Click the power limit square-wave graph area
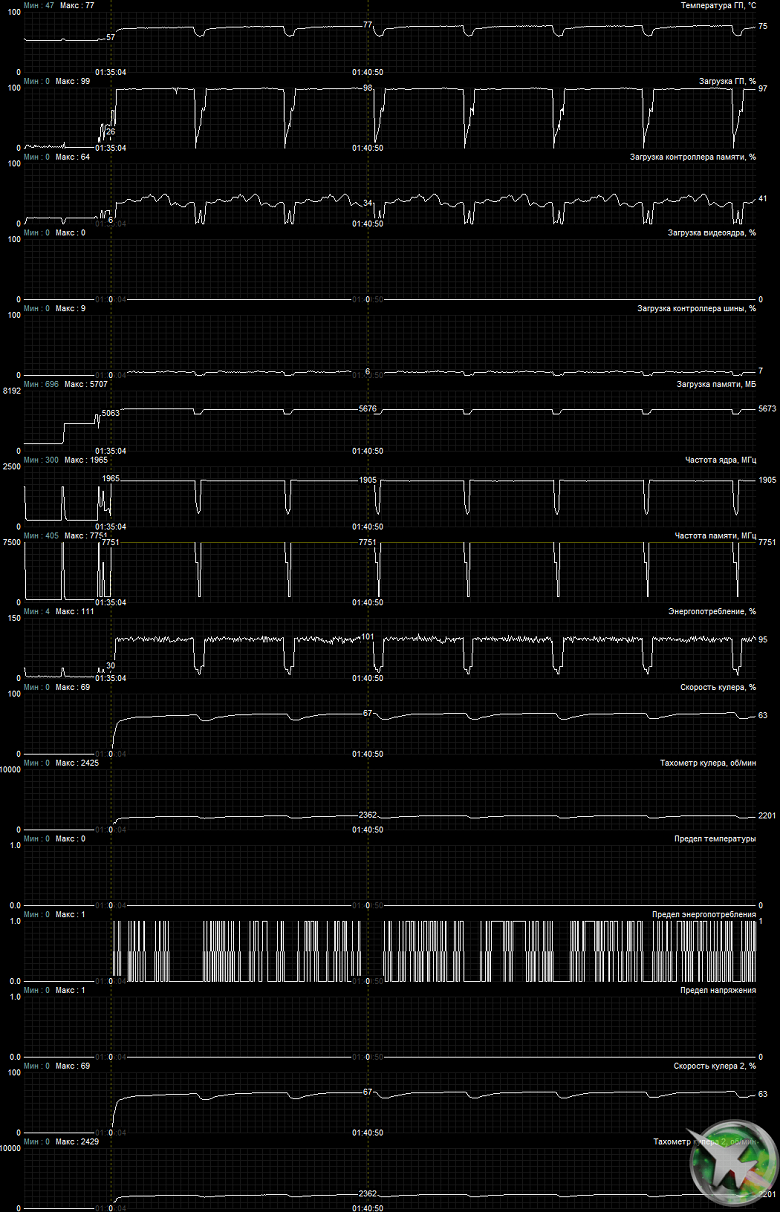 point(390,951)
